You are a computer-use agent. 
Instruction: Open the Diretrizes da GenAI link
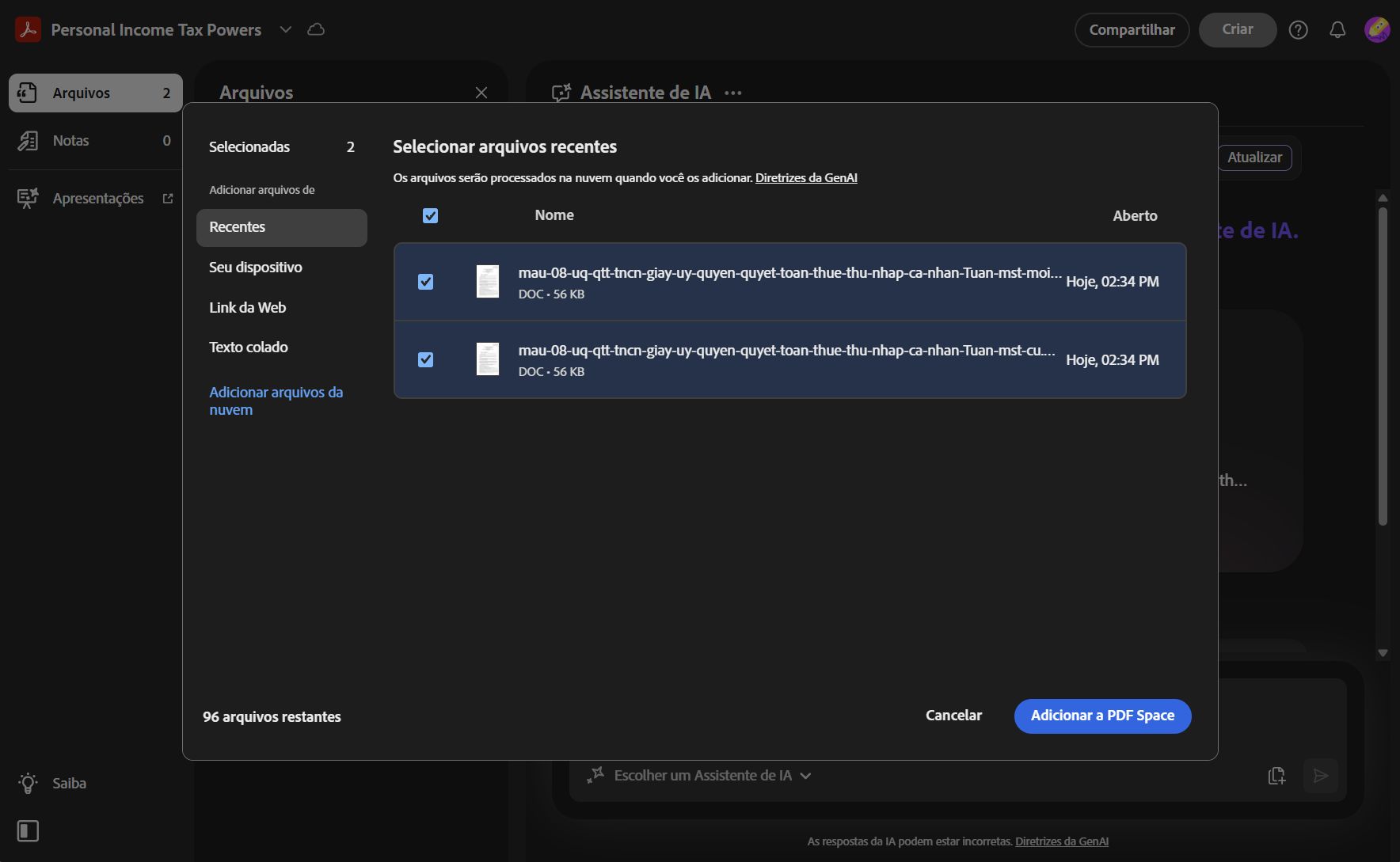(x=806, y=177)
